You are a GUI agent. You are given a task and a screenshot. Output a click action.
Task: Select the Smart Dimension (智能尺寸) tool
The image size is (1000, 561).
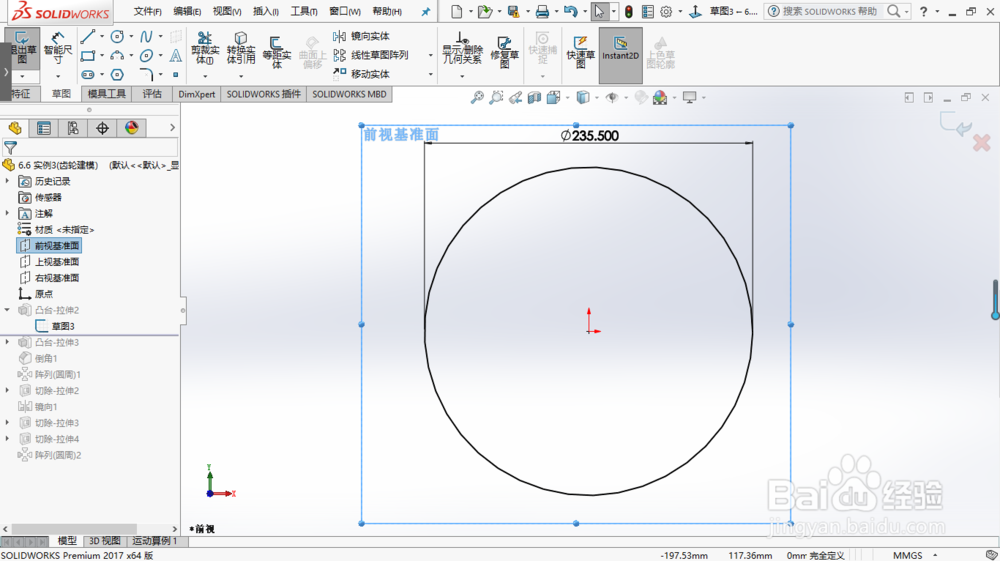[58, 48]
